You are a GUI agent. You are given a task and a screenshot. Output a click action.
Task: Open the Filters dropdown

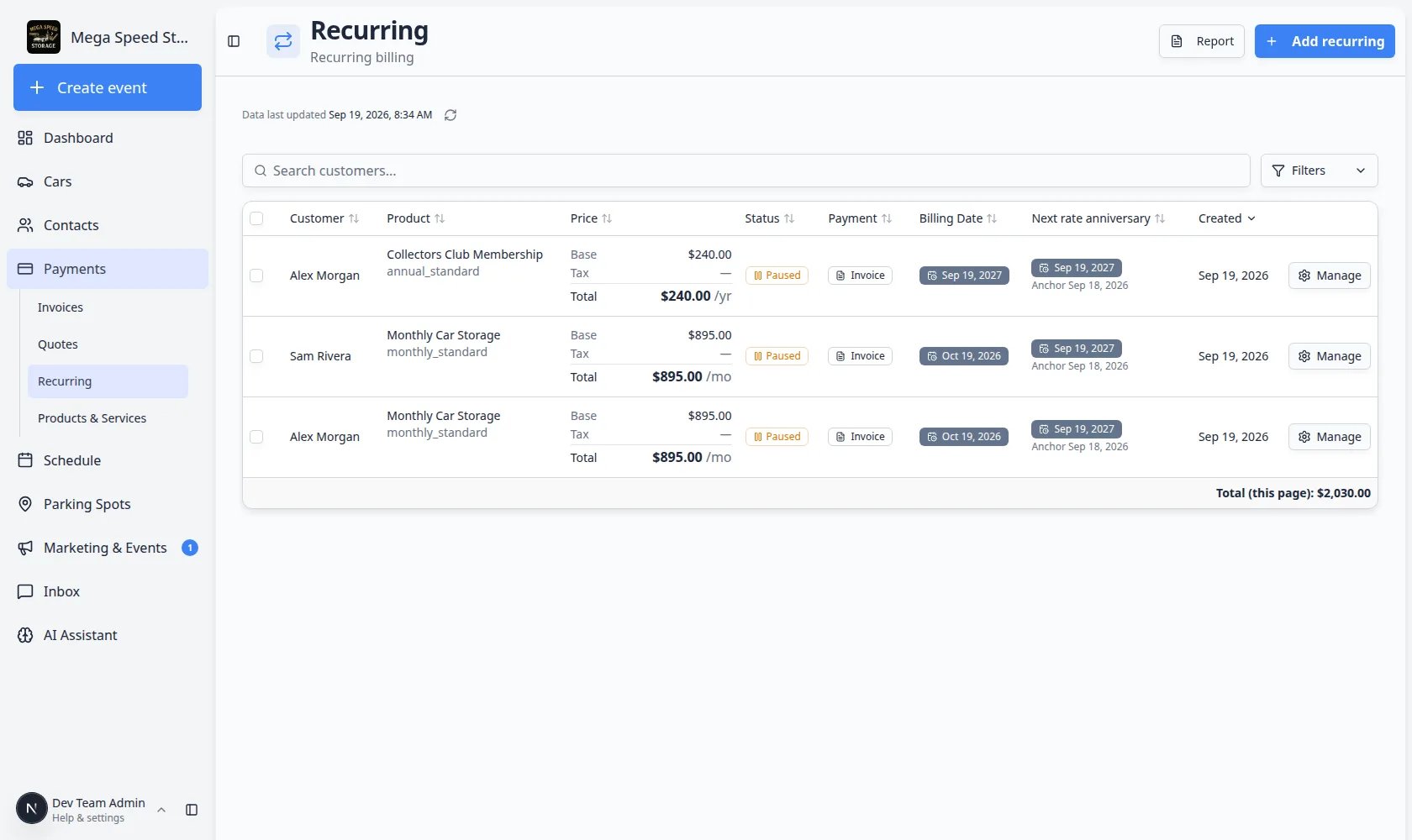pyautogui.click(x=1320, y=171)
